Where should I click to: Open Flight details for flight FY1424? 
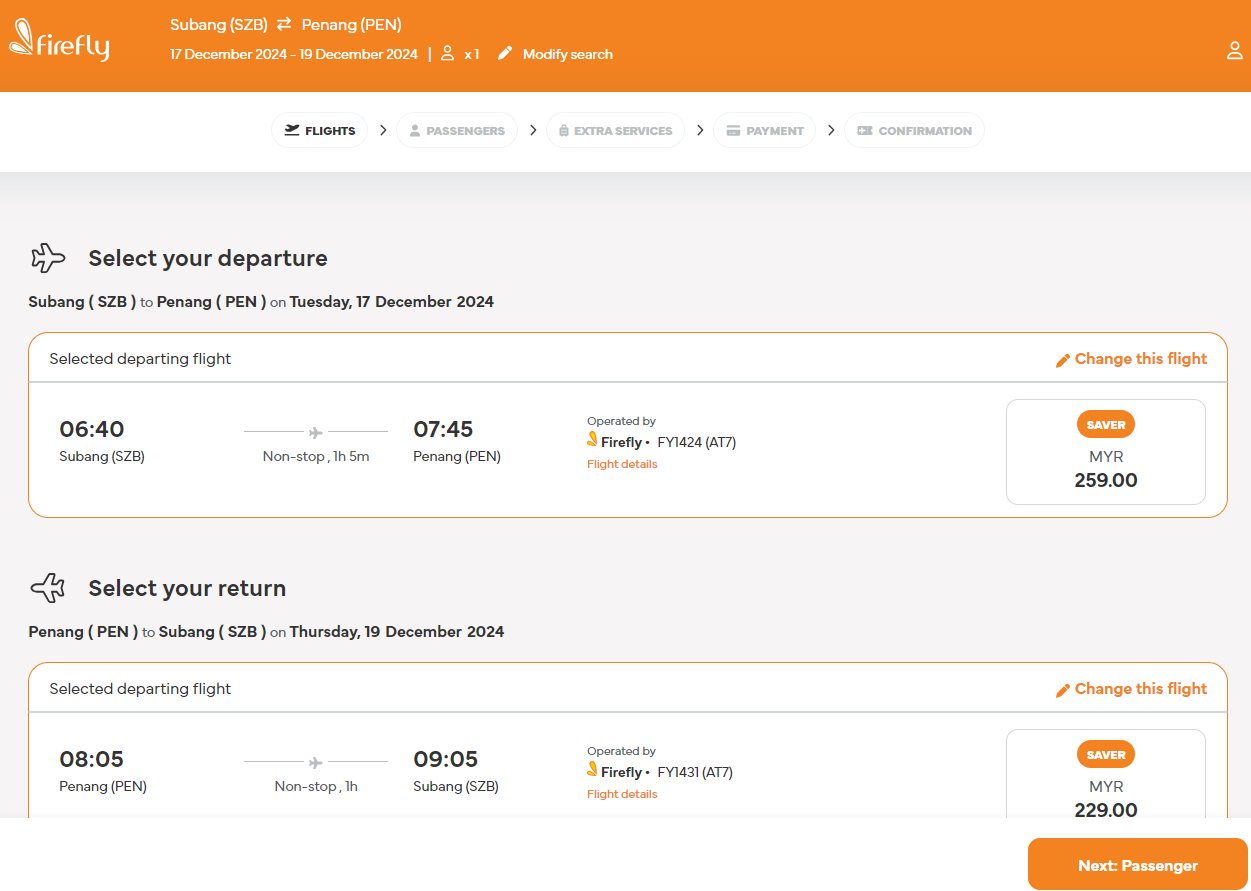click(622, 464)
